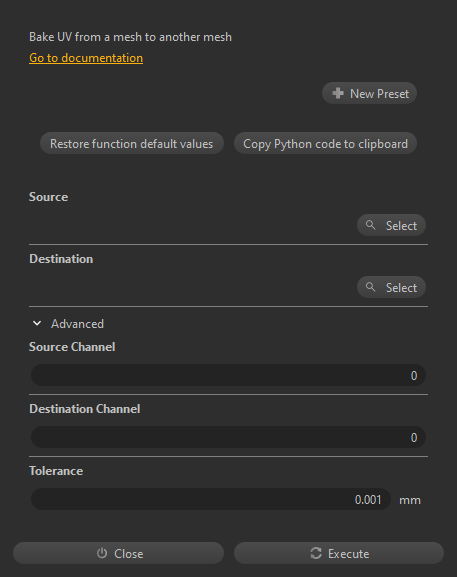457x577 pixels.
Task: Focus the Destination Channel value field
Action: point(228,437)
